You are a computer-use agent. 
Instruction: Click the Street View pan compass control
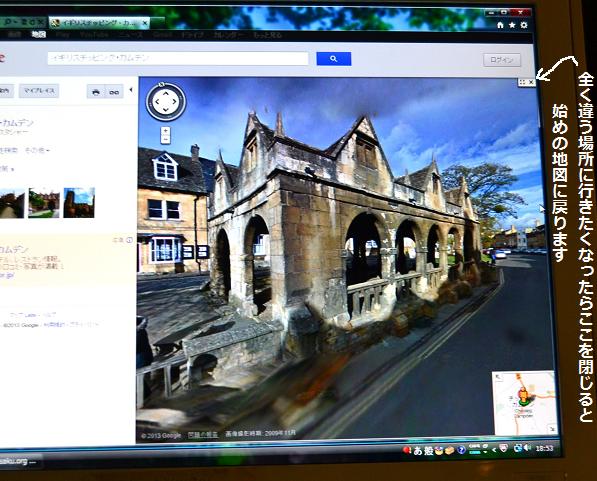tap(166, 102)
